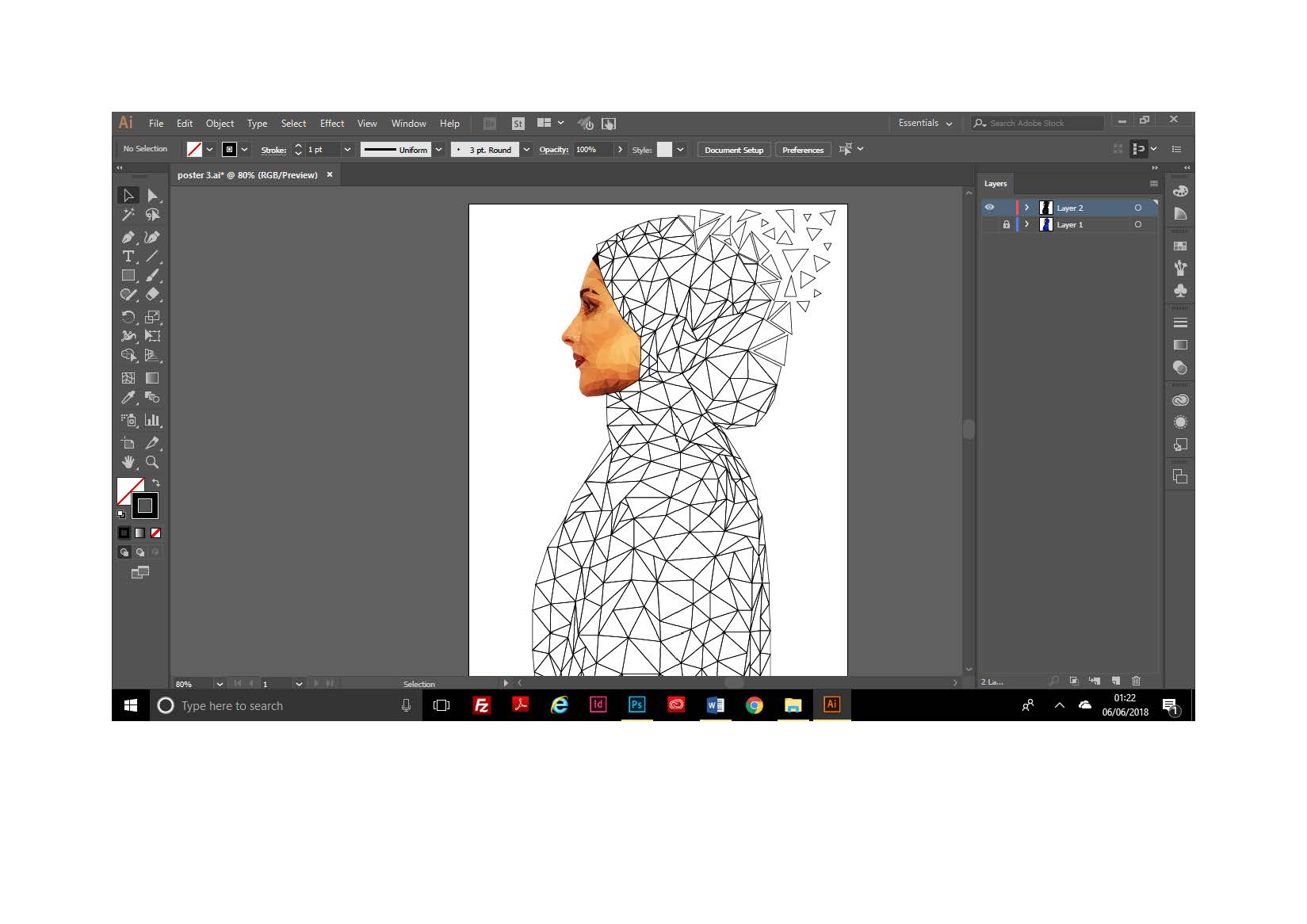The height and width of the screenshot is (924, 1307).
Task: Select the Eyedropper tool
Action: (x=128, y=398)
